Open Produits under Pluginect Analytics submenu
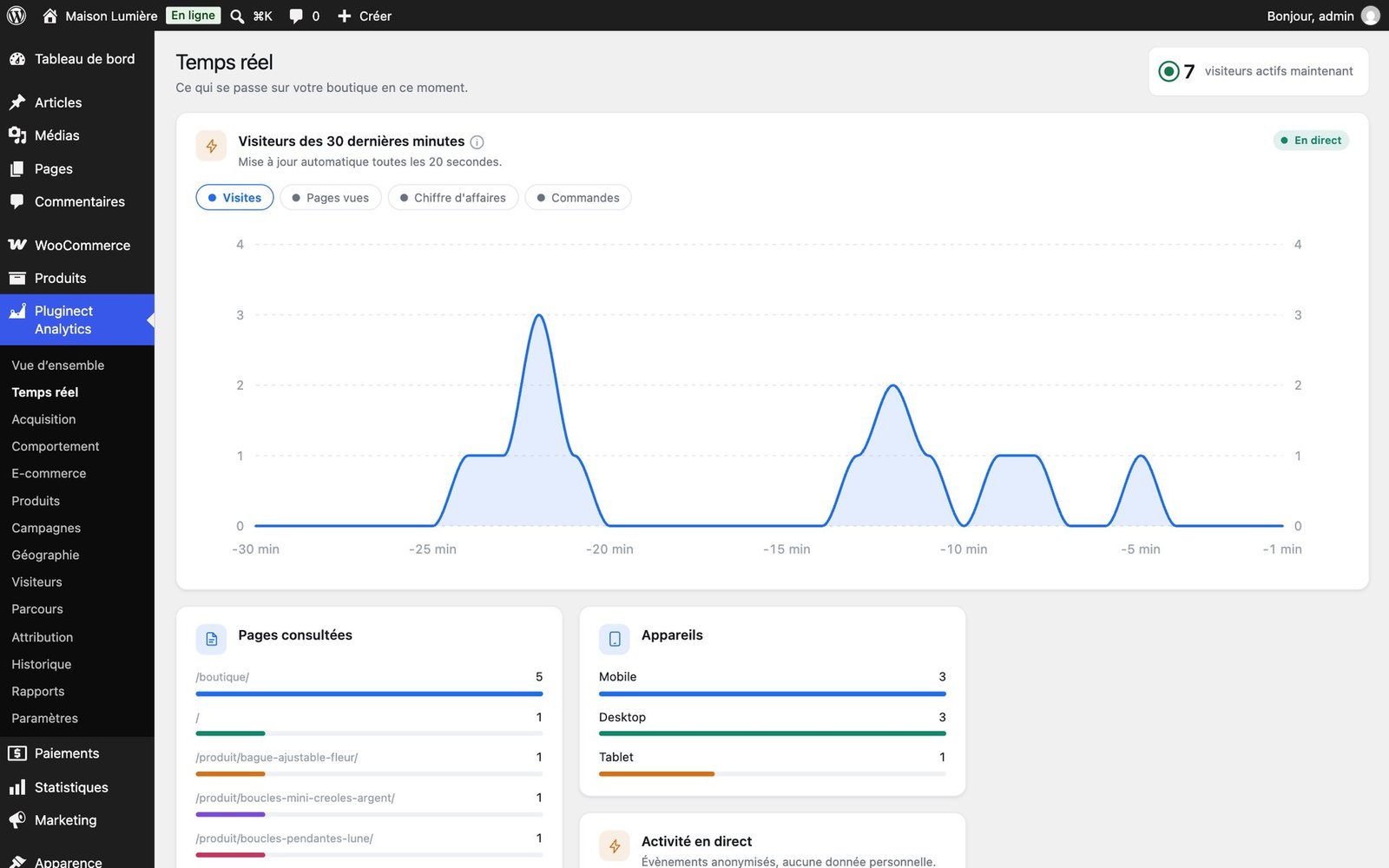 [x=36, y=501]
